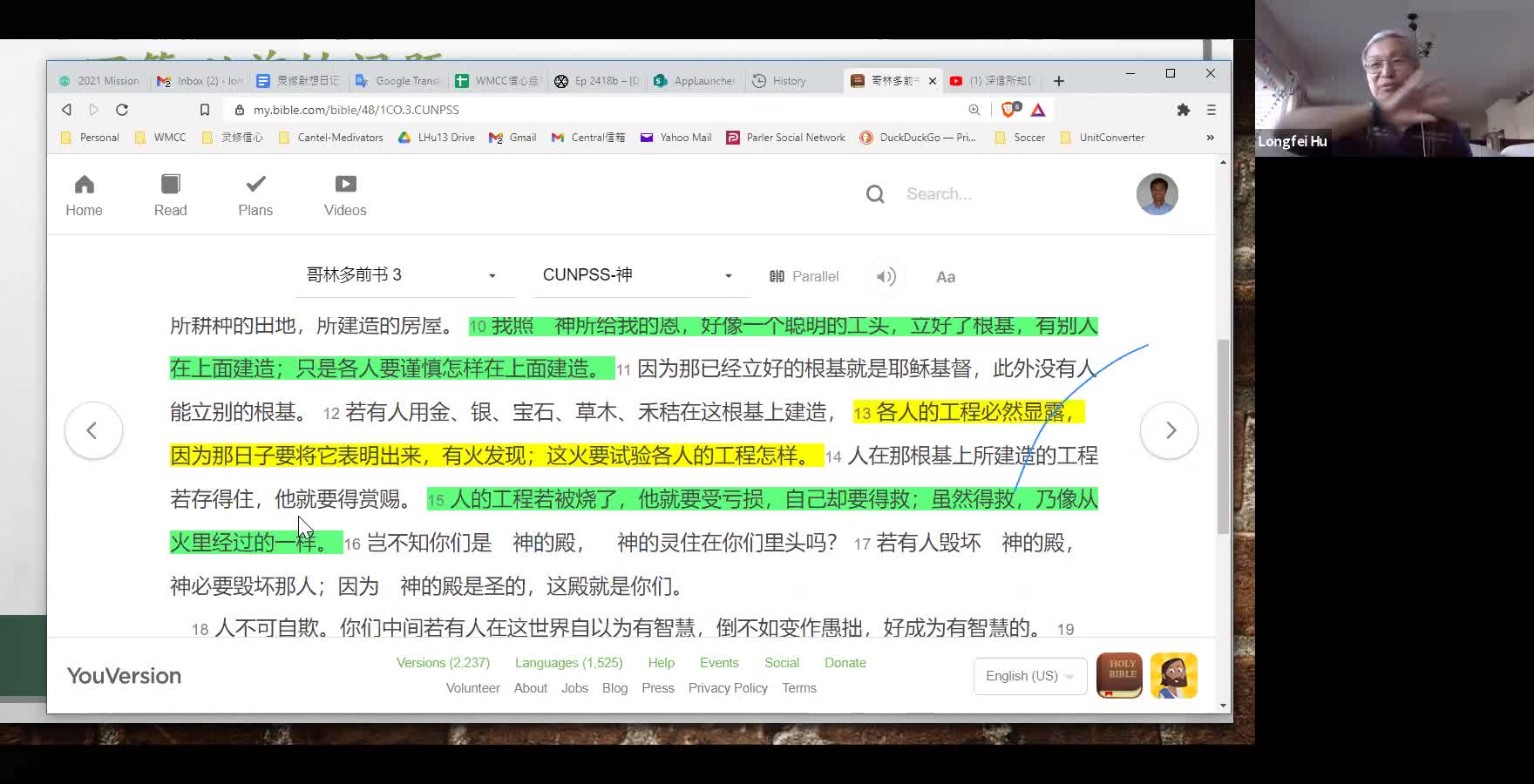The image size is (1534, 784).
Task: Open Parler Social Network bookmark
Action: pos(785,138)
